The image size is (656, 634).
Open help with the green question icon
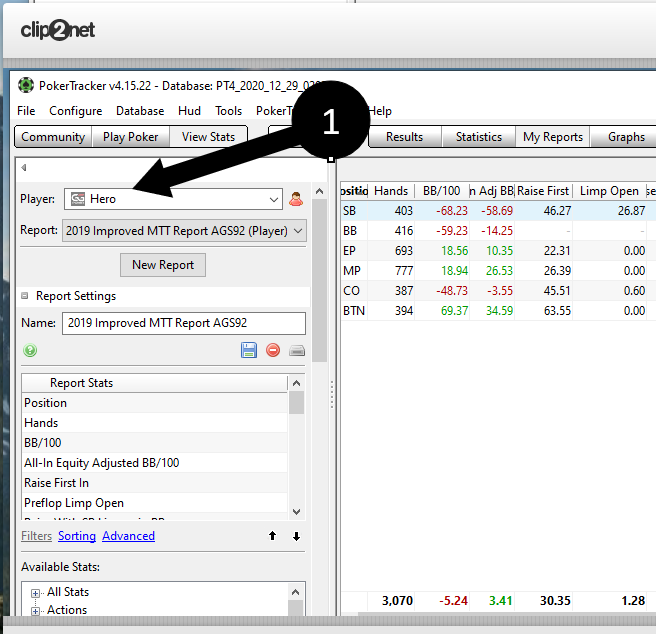coord(30,350)
